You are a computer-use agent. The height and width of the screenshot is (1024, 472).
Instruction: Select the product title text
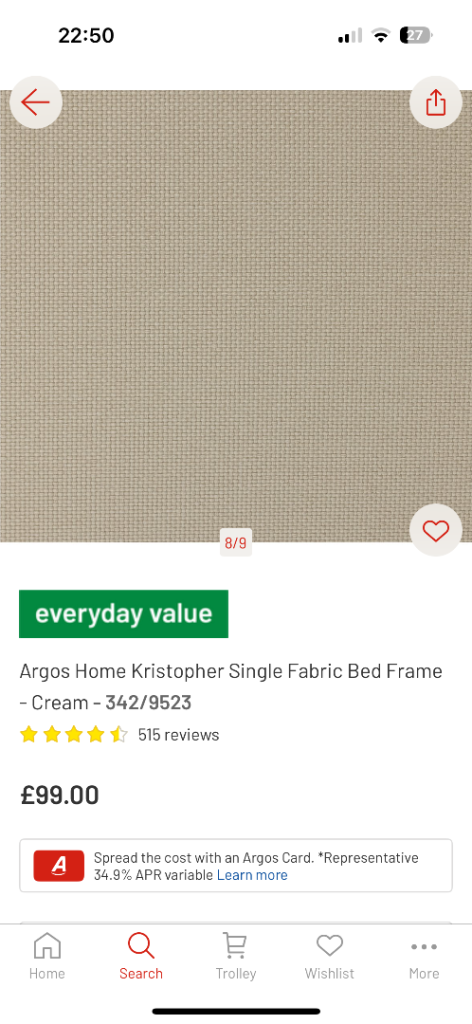231,686
